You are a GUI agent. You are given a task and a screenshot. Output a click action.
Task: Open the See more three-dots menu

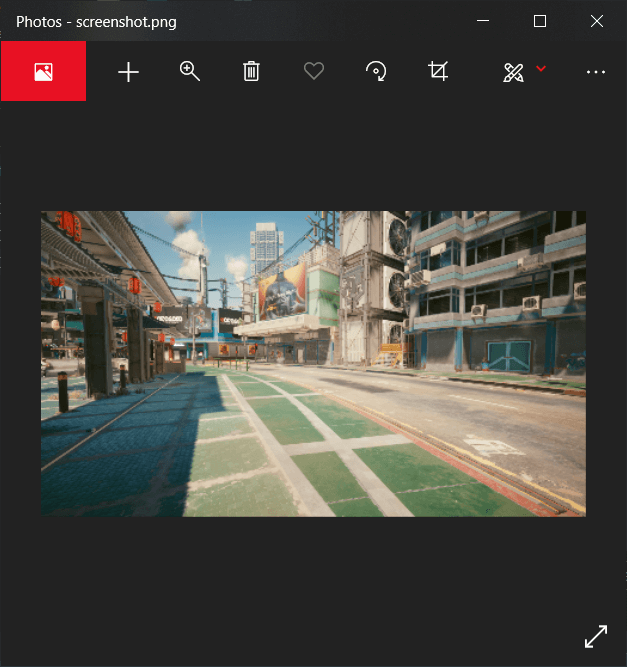596,72
